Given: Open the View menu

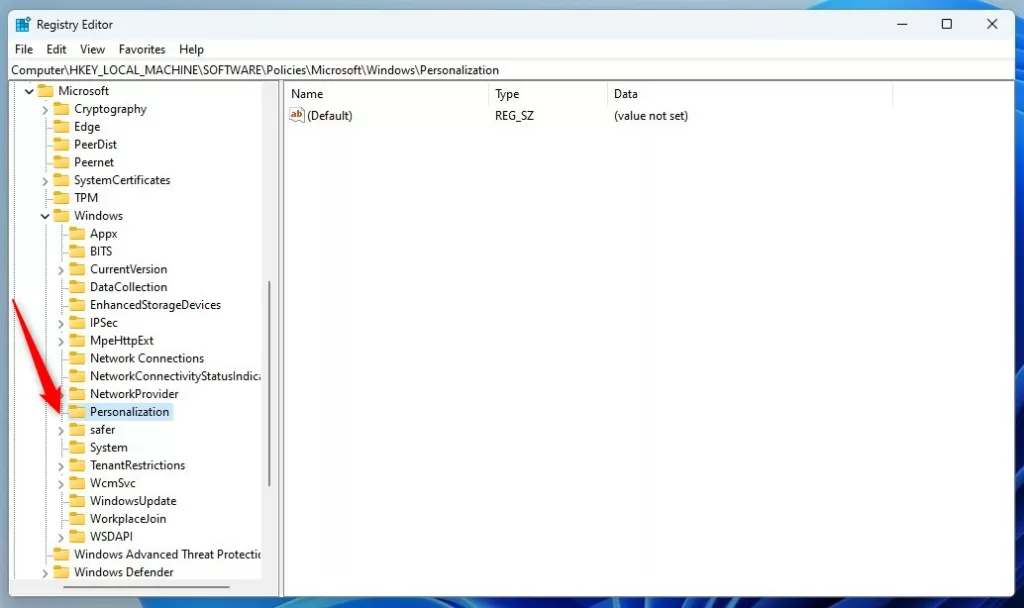Looking at the screenshot, I should [x=92, y=49].
